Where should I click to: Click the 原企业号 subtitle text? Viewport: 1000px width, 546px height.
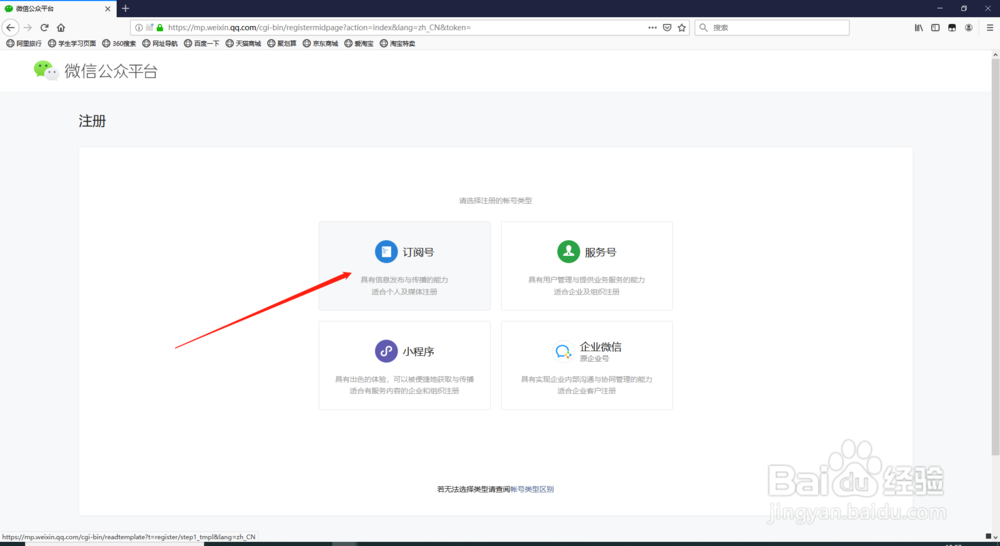tap(594, 359)
